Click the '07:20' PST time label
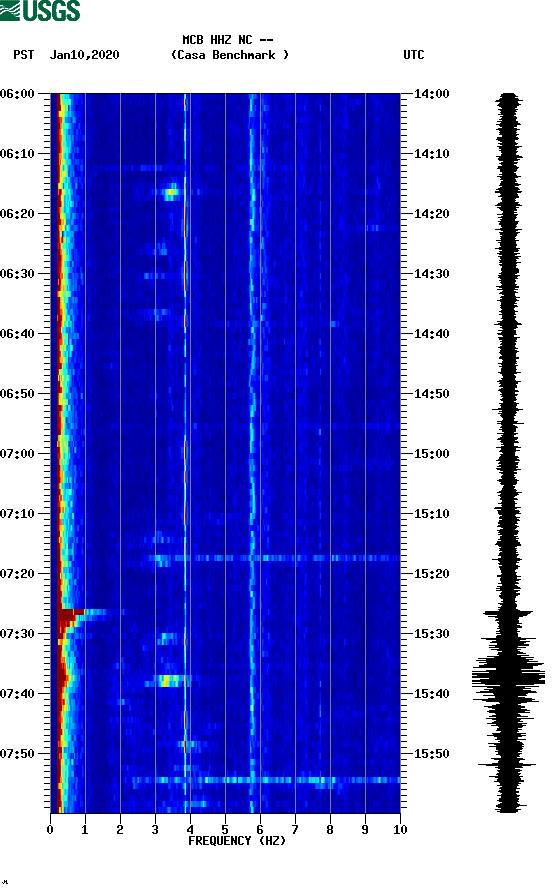Viewport: 552px width, 893px height. 17,574
